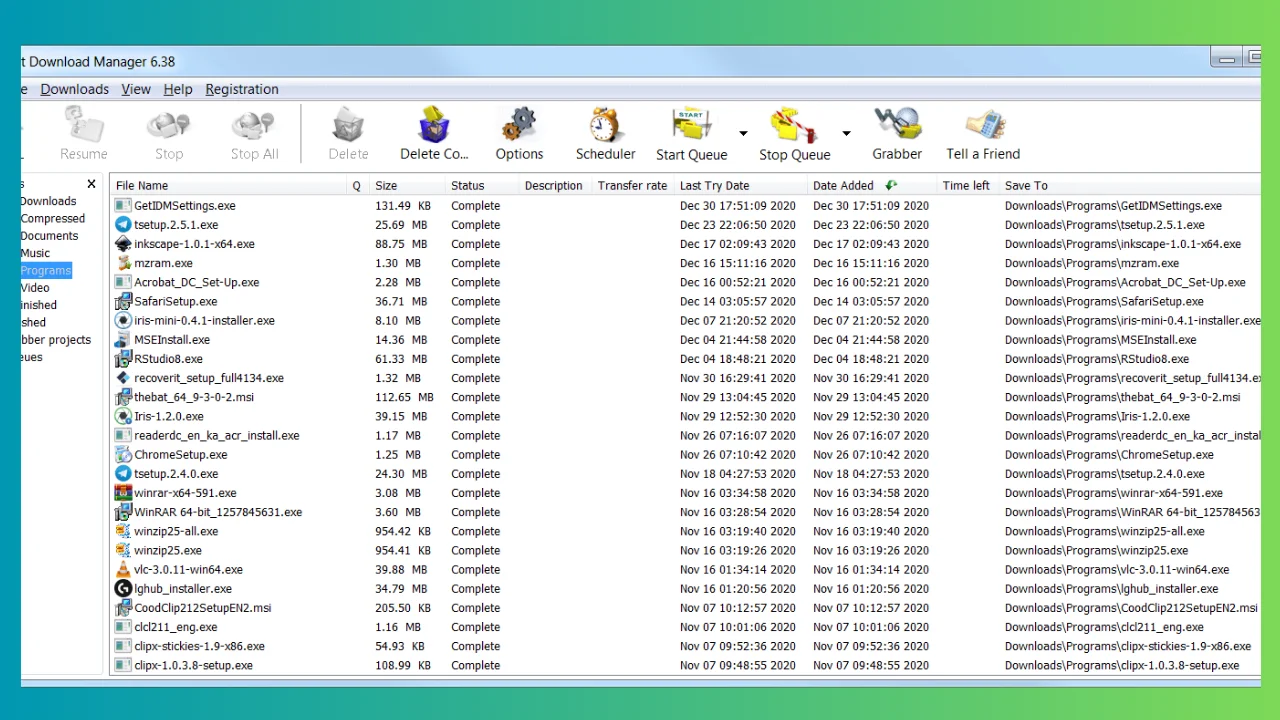Viewport: 1280px width, 720px height.
Task: Sort by Transfer rate column header
Action: click(x=633, y=185)
